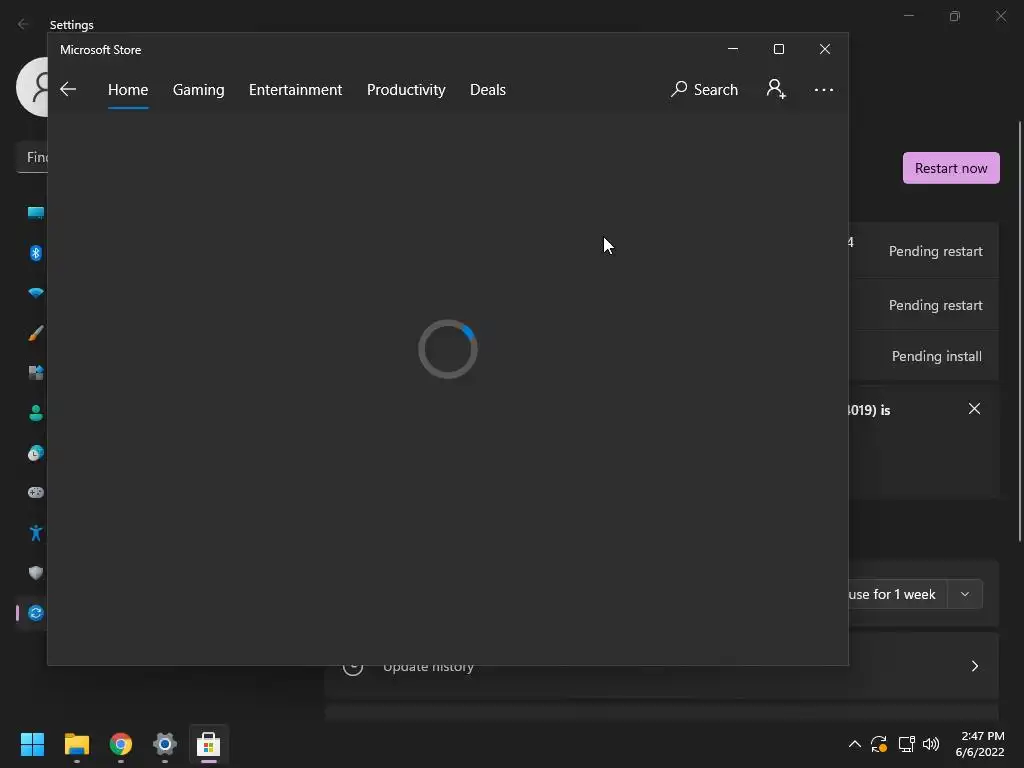1024x768 pixels.
Task: Open File Explorer from the taskbar
Action: click(76, 744)
